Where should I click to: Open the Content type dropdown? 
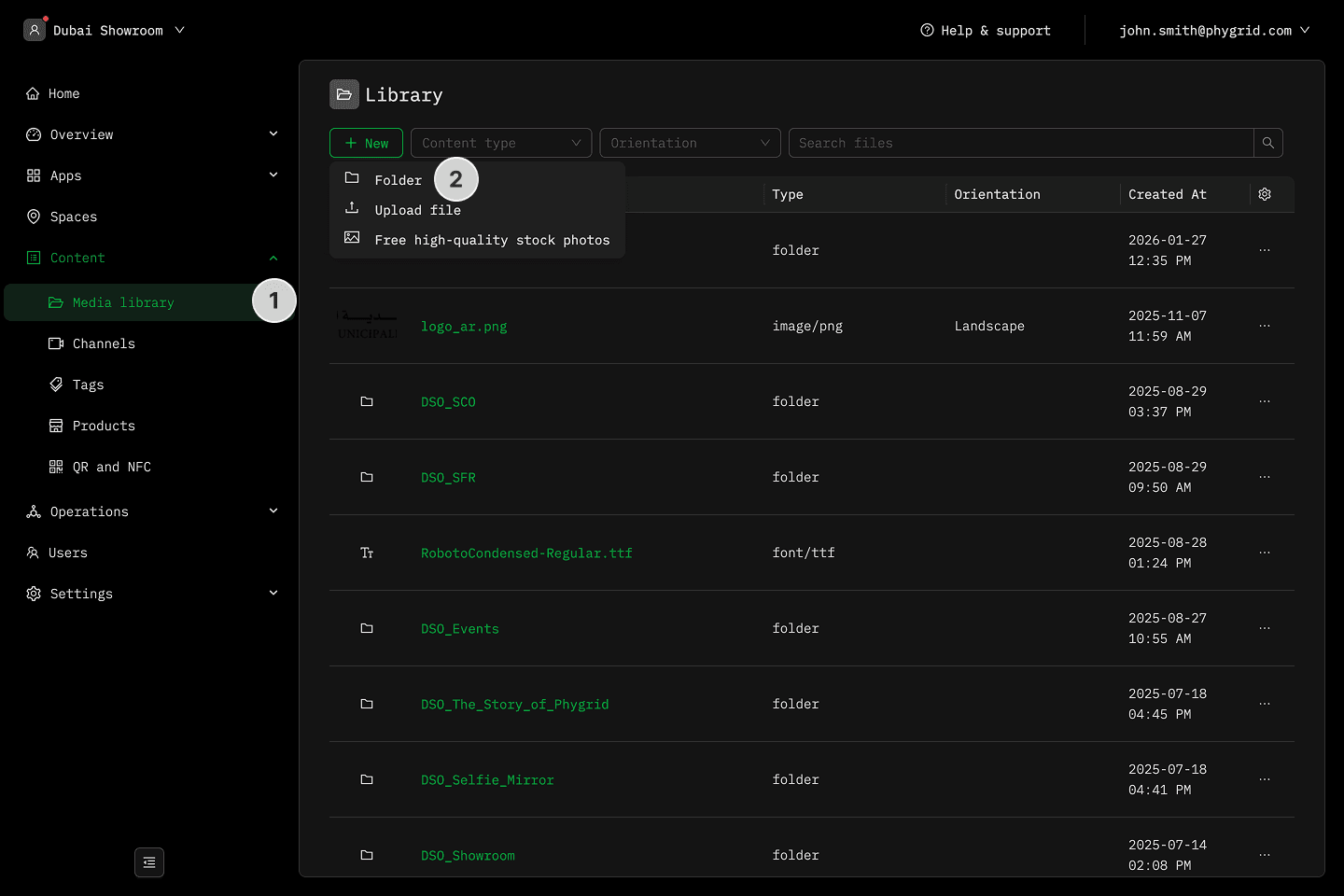(x=501, y=143)
